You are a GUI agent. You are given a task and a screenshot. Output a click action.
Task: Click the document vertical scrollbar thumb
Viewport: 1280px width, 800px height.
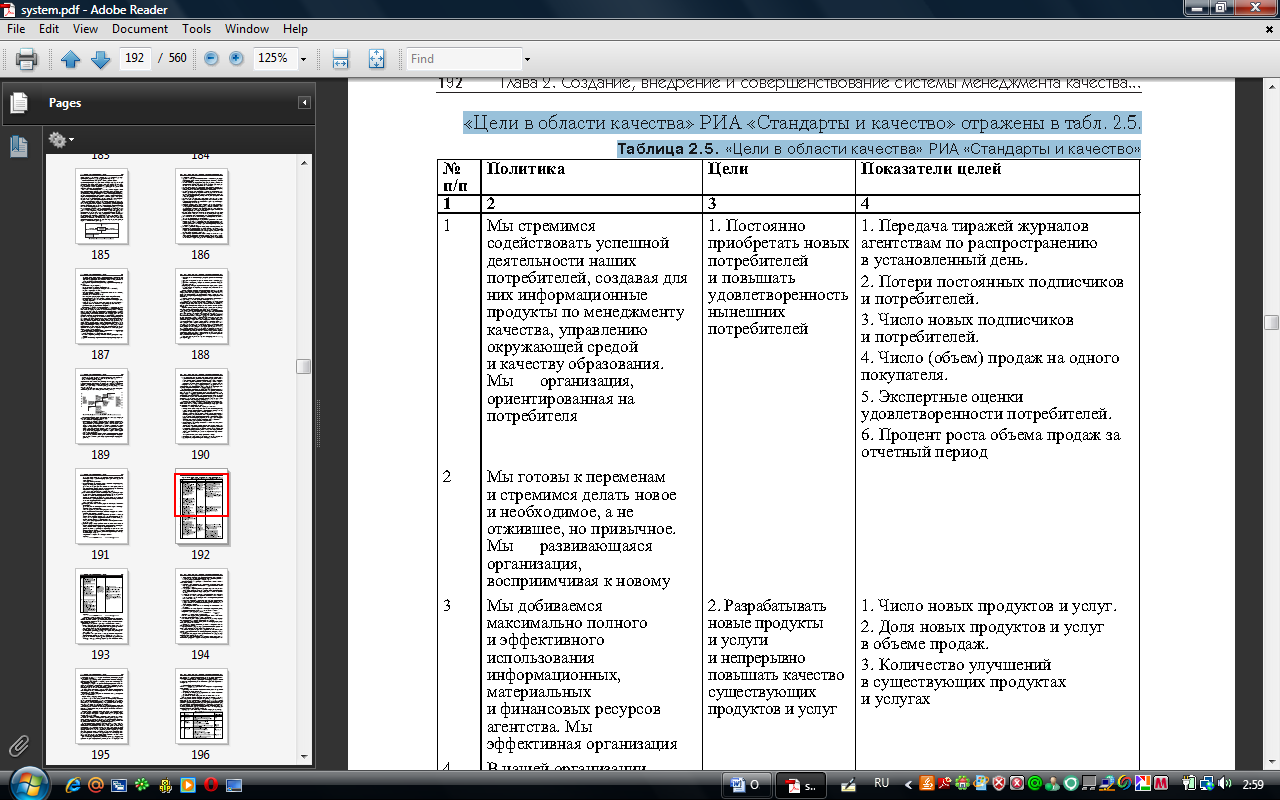tap(1272, 322)
